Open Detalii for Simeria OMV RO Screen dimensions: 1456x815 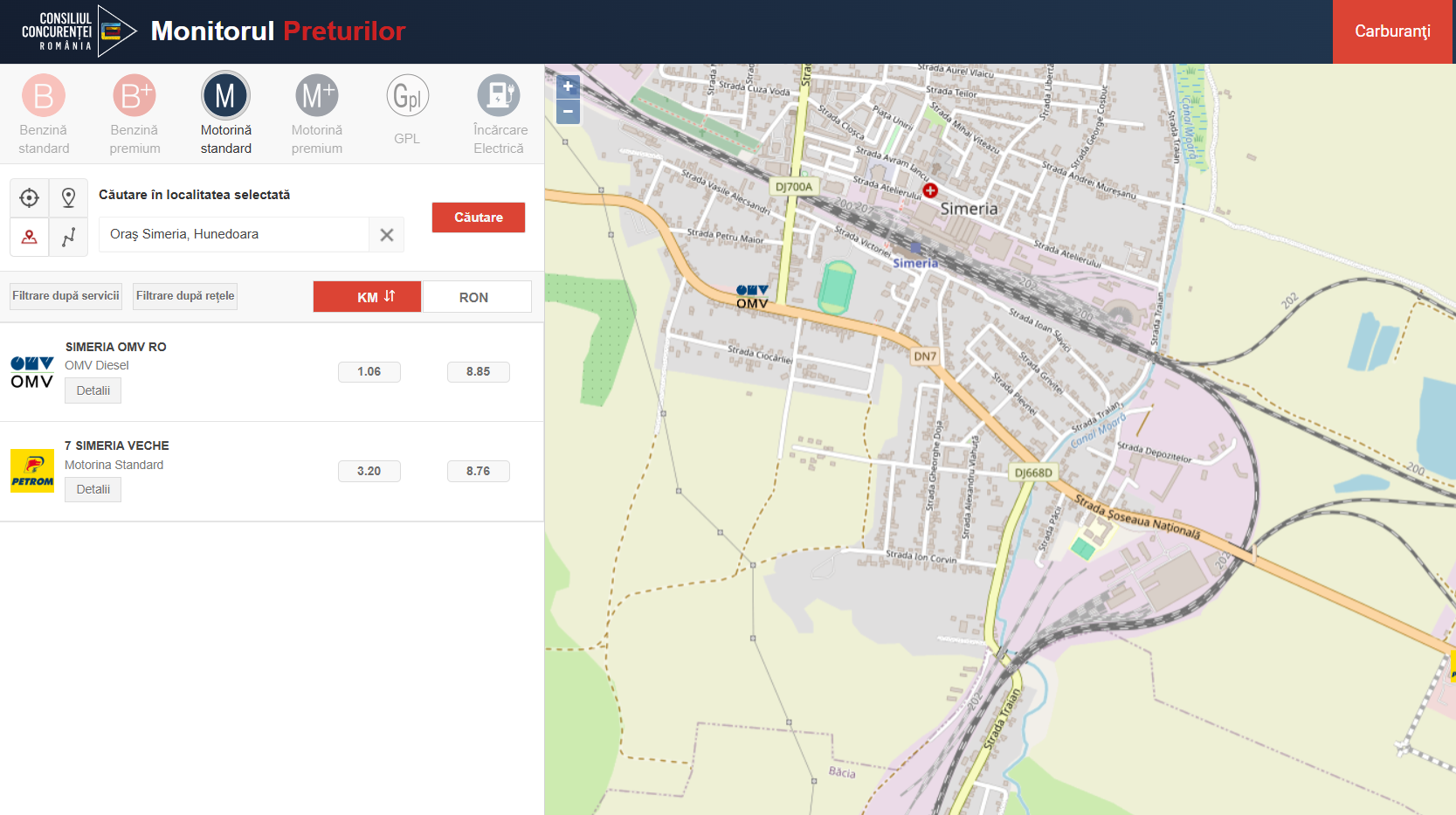(93, 390)
